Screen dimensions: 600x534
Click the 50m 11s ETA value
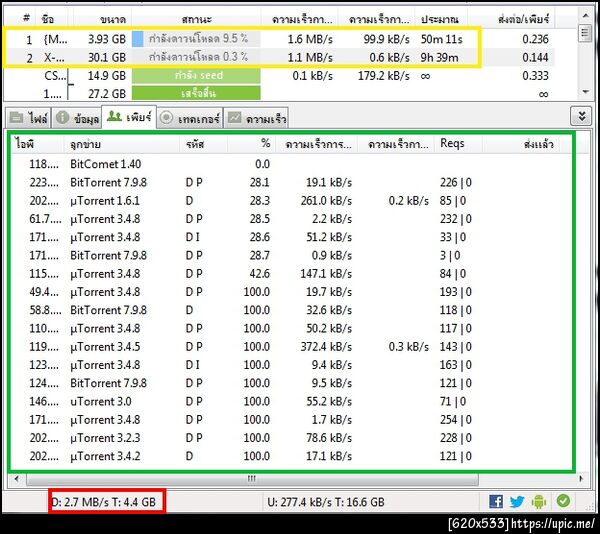442,39
